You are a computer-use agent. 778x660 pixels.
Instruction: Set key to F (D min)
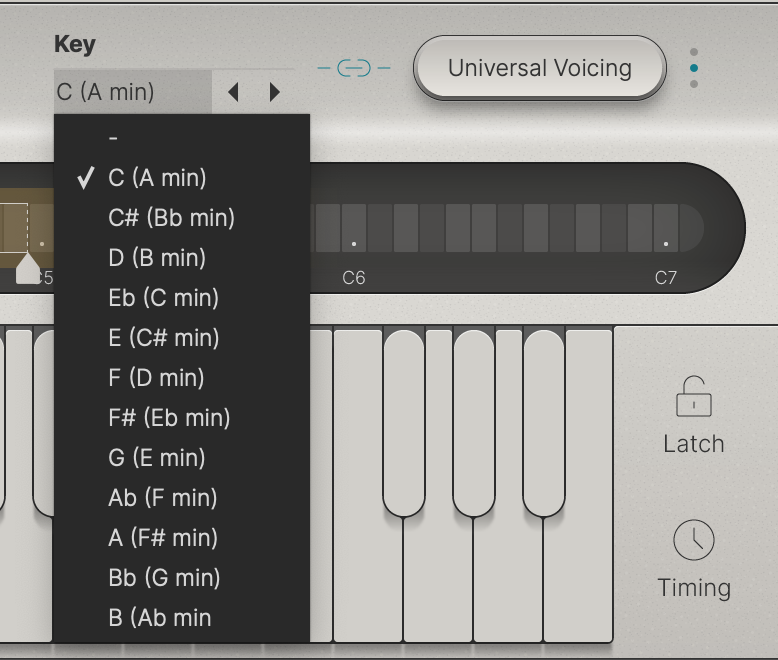coord(156,378)
